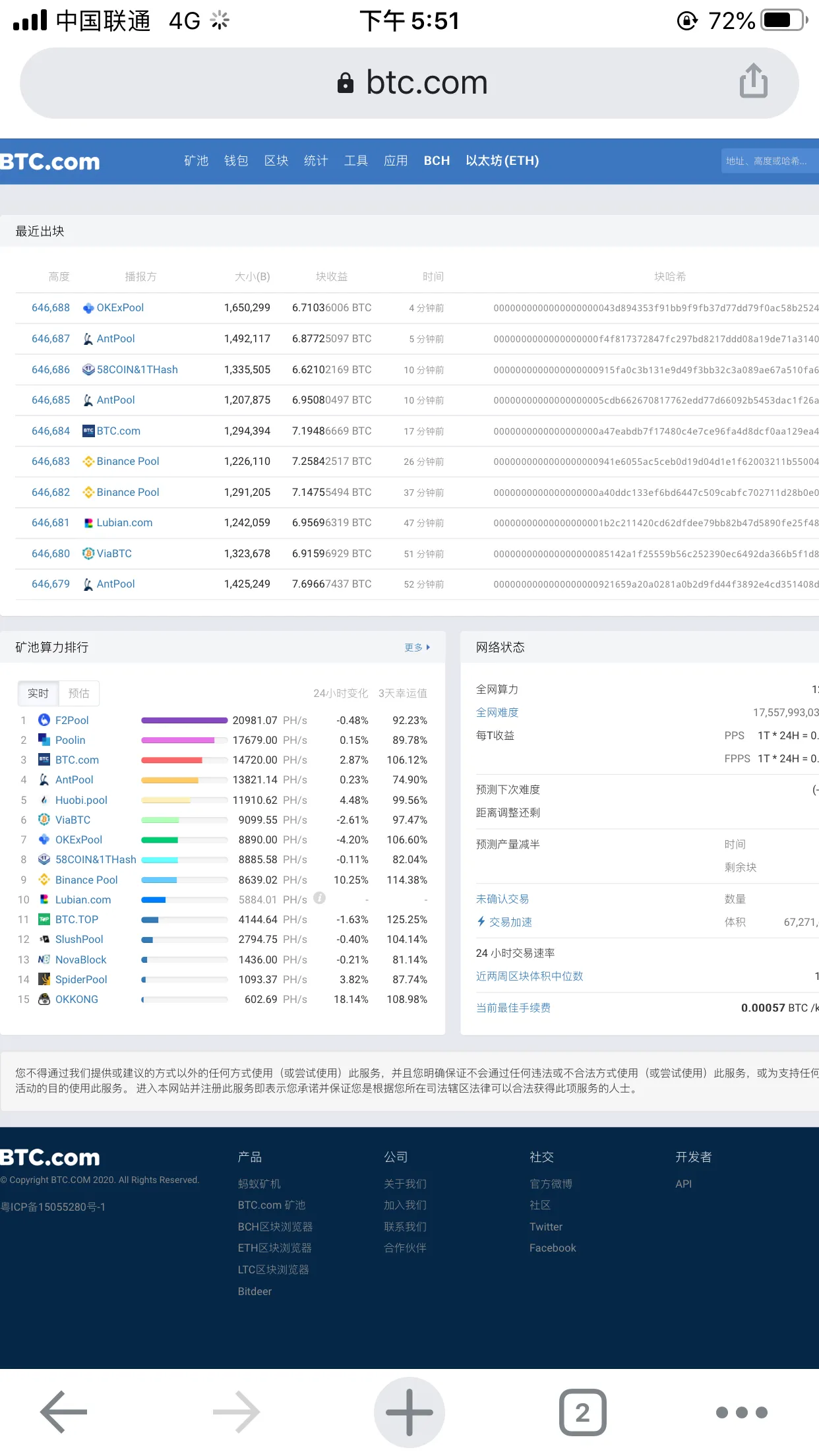
Task: Click the SpiderPool logo icon
Action: tap(44, 979)
